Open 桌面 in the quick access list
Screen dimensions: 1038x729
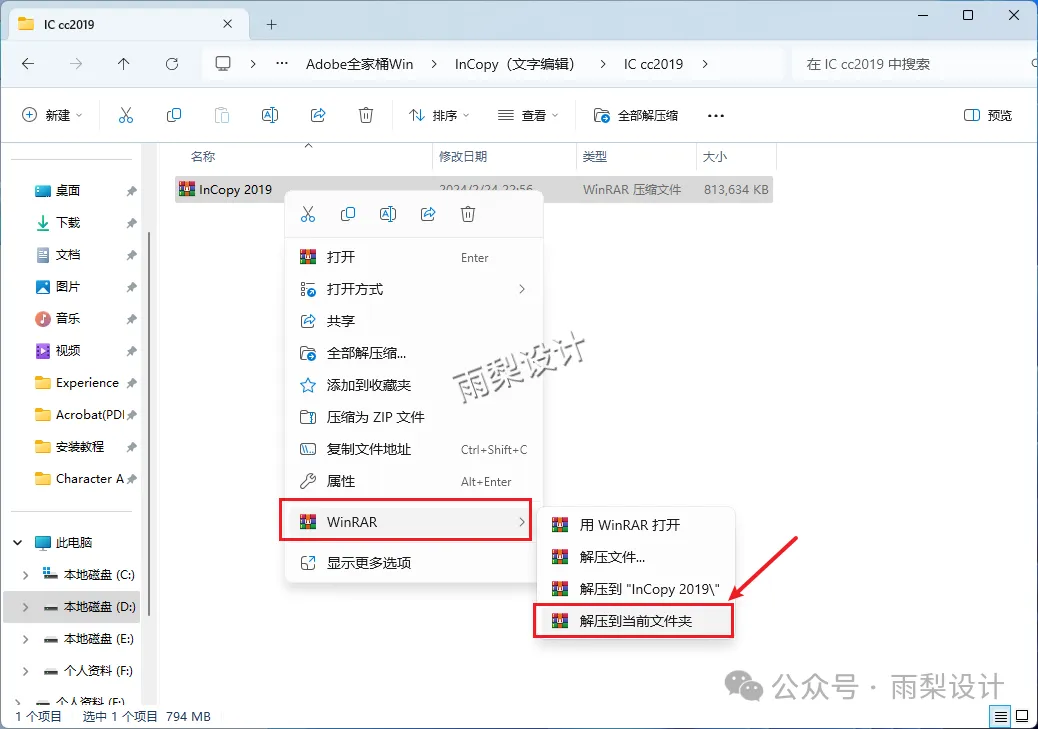[x=68, y=191]
